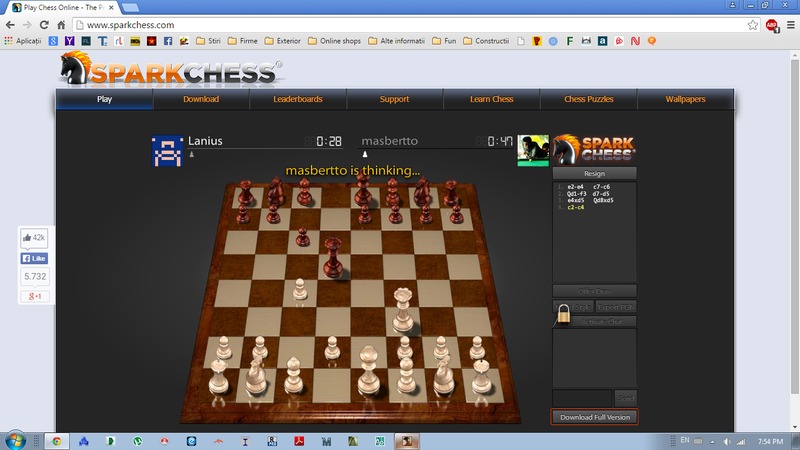Open the Alte informatii bookmarks folder
Viewport: 800px width, 450px height.
[x=396, y=41]
